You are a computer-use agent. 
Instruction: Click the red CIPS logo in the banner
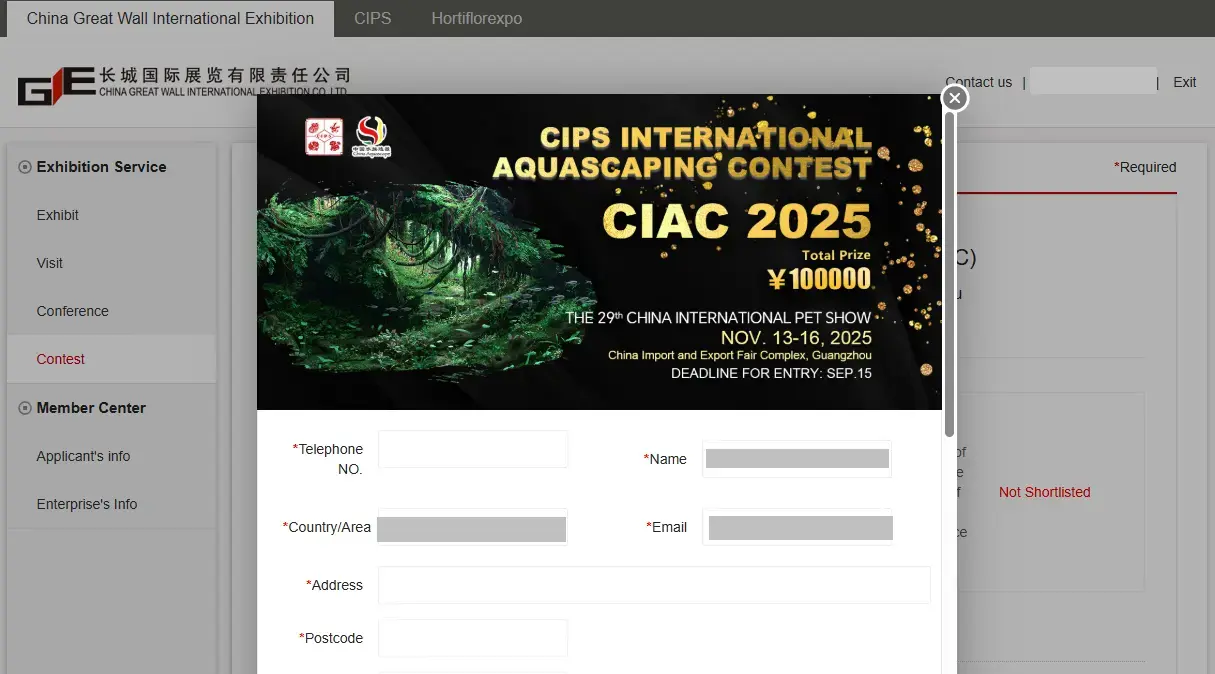(x=323, y=137)
